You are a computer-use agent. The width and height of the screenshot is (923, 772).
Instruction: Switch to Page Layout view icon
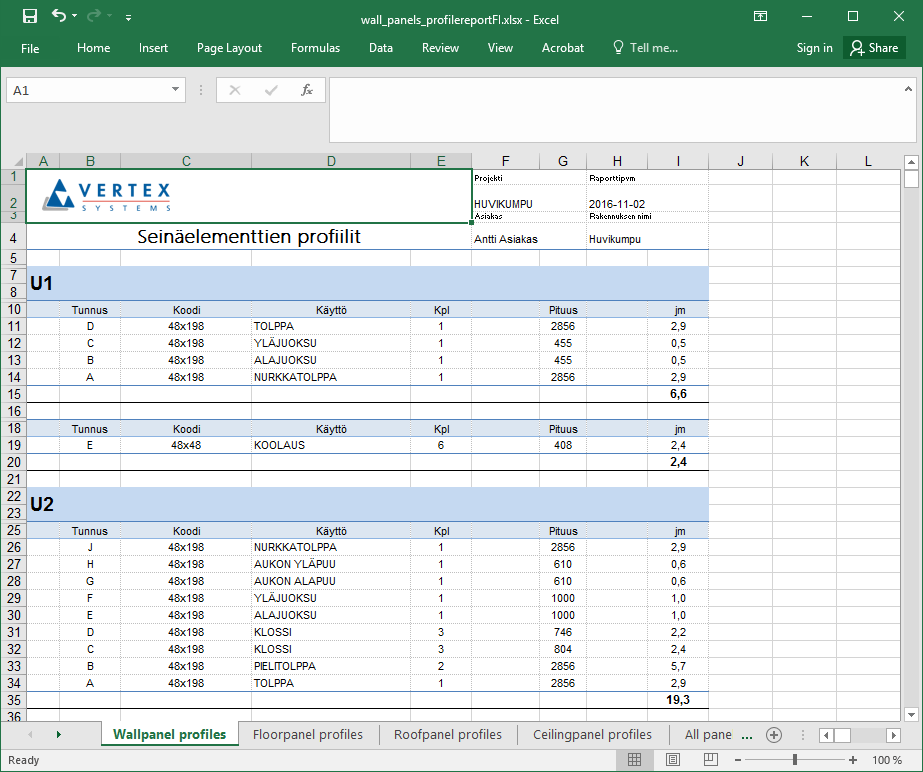tap(673, 760)
